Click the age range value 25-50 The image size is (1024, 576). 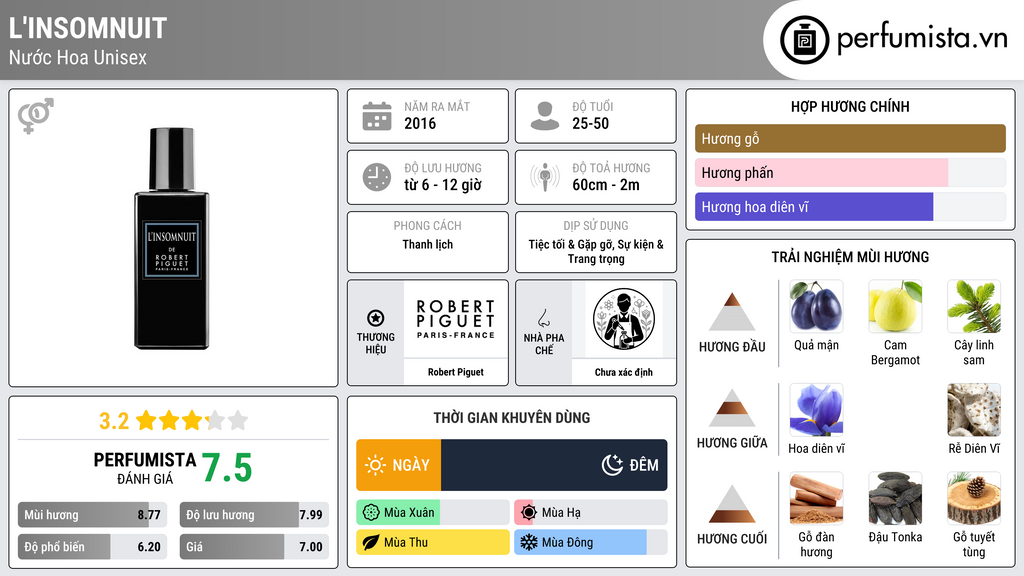click(590, 123)
